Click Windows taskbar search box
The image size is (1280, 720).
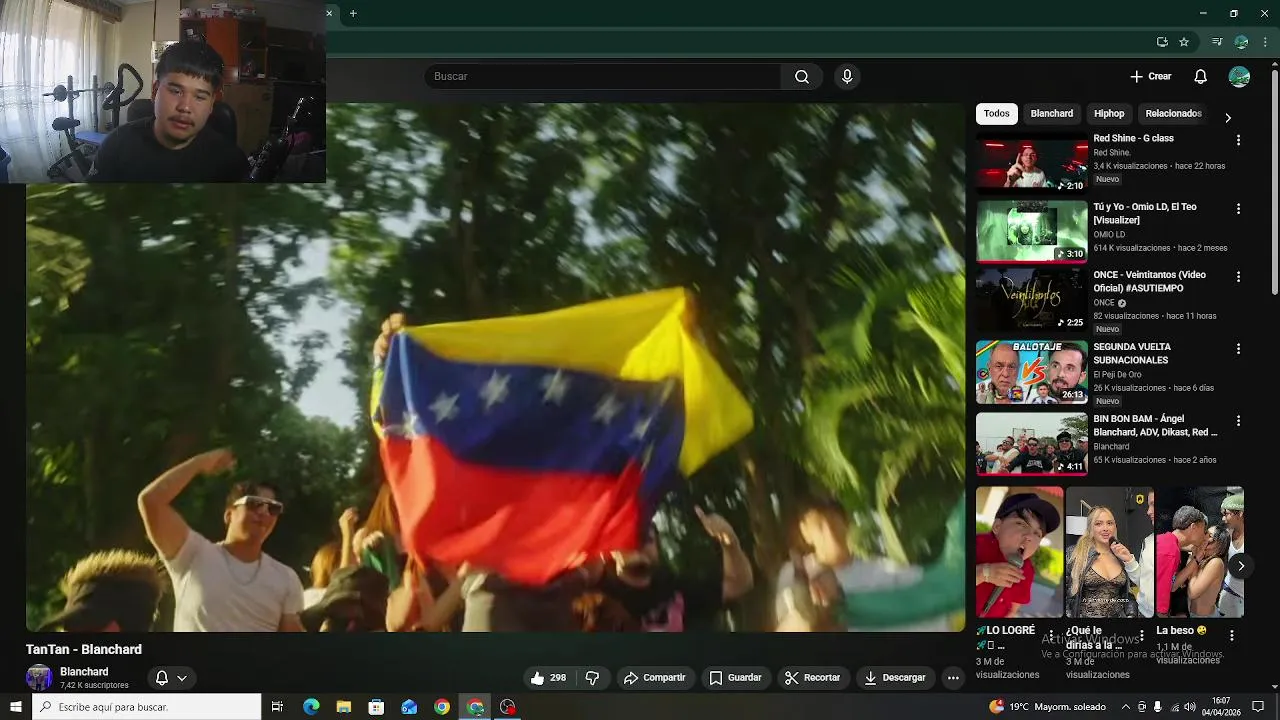click(x=146, y=707)
